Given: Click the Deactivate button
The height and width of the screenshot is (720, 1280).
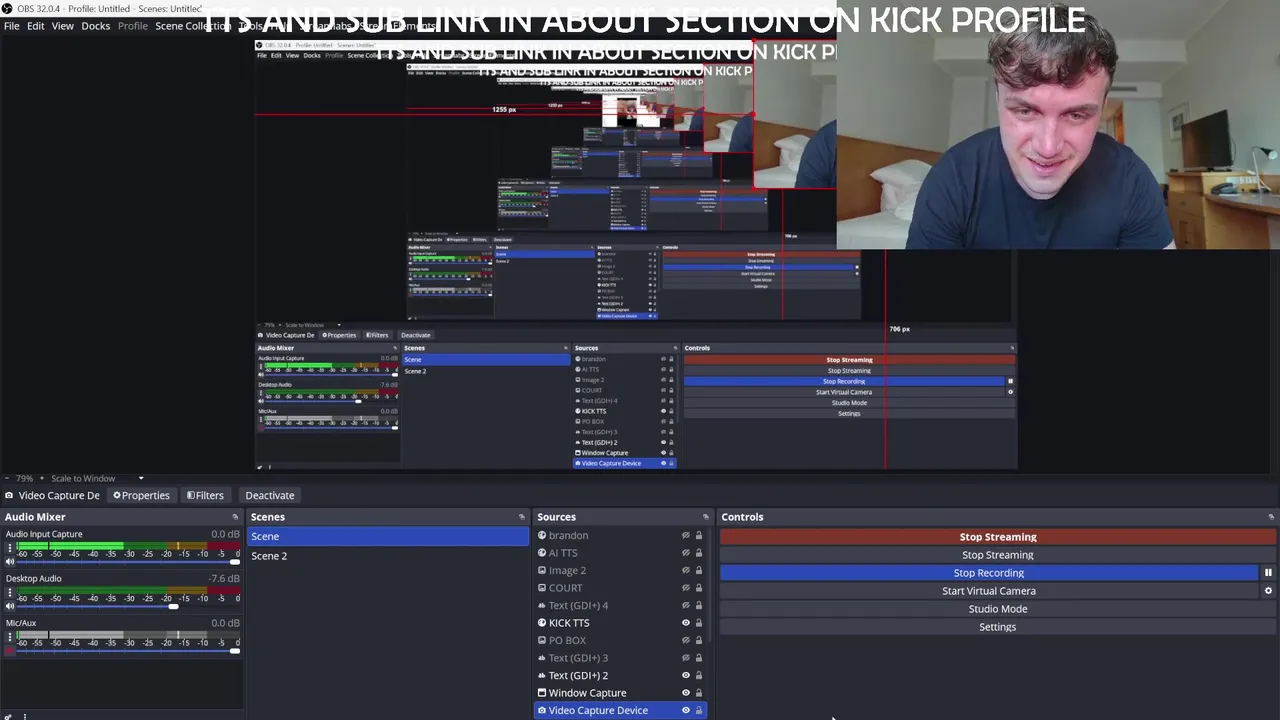Looking at the screenshot, I should 270,496.
